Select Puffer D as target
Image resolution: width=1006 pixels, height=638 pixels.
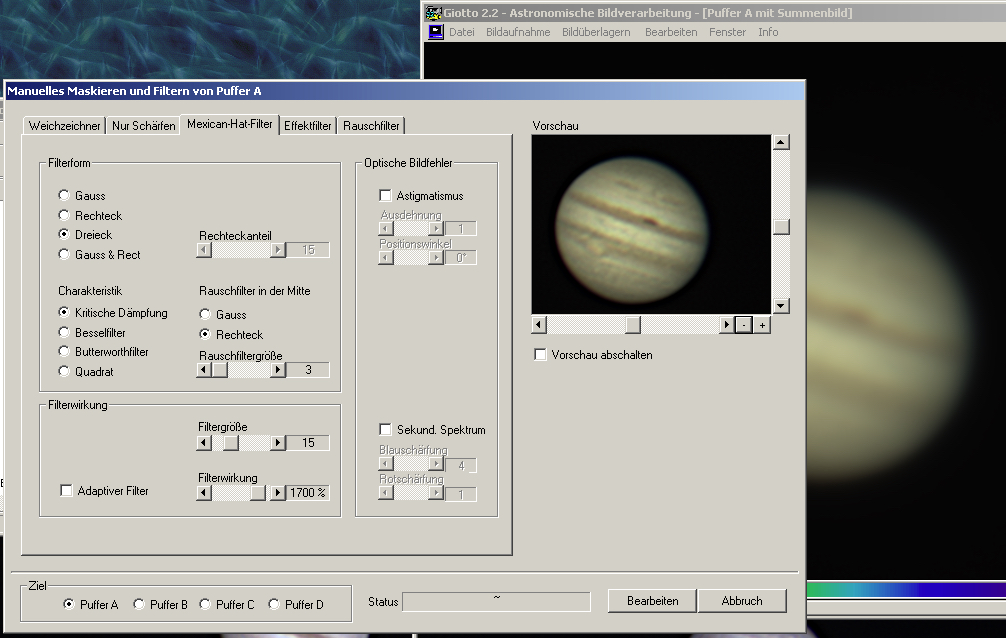click(x=296, y=605)
